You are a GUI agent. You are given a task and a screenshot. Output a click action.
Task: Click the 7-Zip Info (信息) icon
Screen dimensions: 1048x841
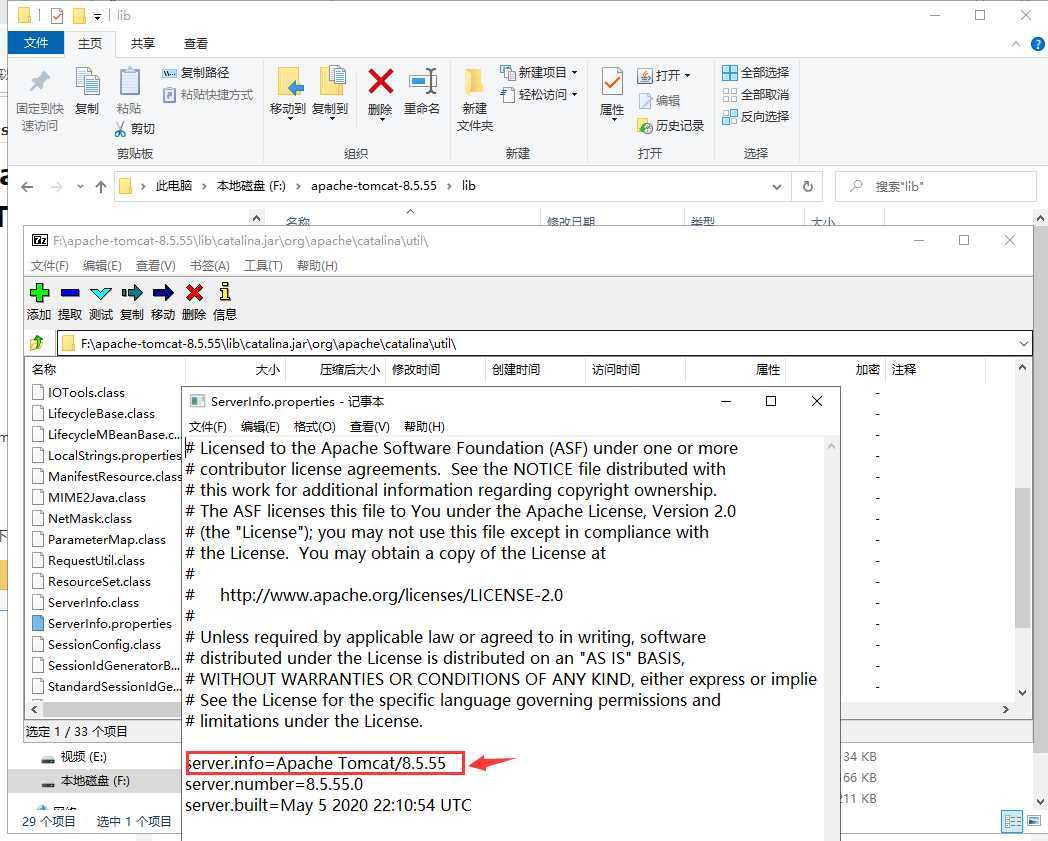[x=225, y=291]
